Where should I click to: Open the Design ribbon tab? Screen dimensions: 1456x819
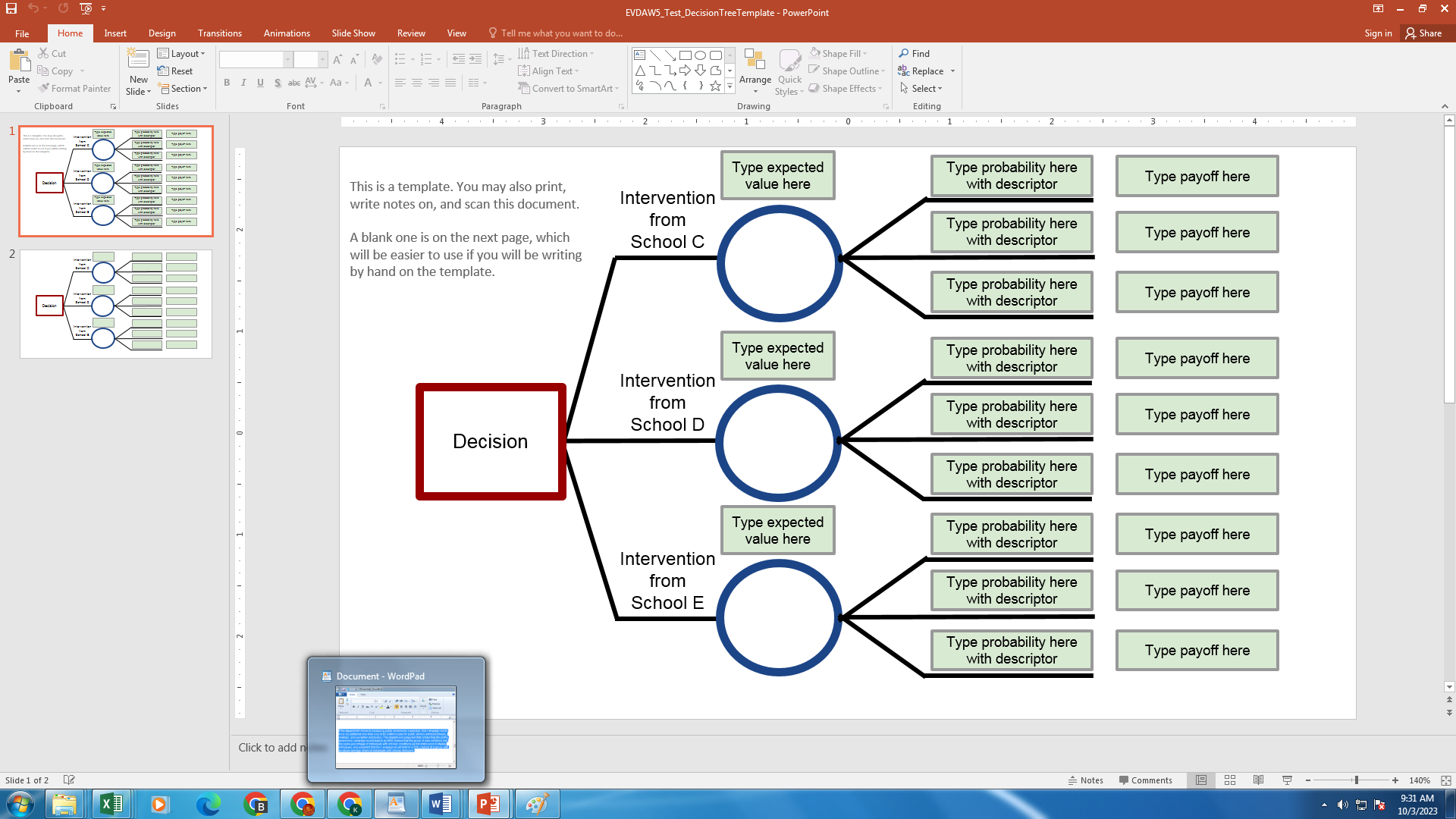tap(162, 33)
